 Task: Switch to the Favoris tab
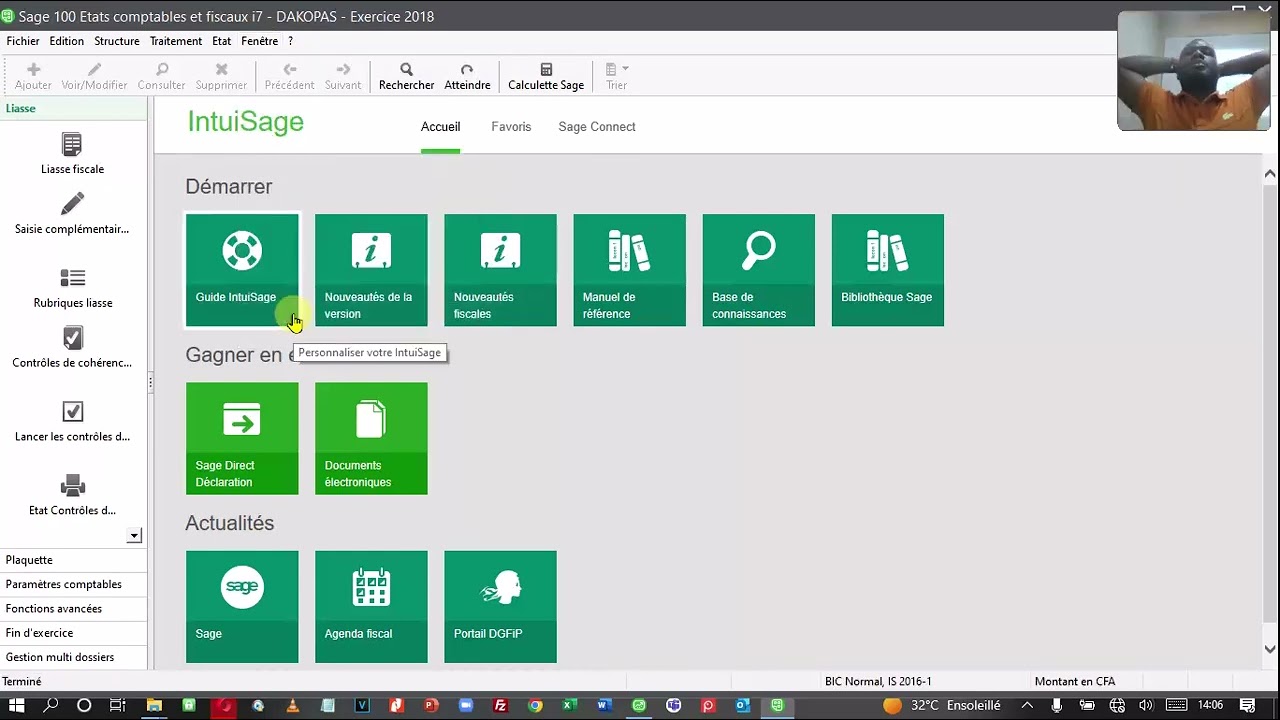point(511,127)
